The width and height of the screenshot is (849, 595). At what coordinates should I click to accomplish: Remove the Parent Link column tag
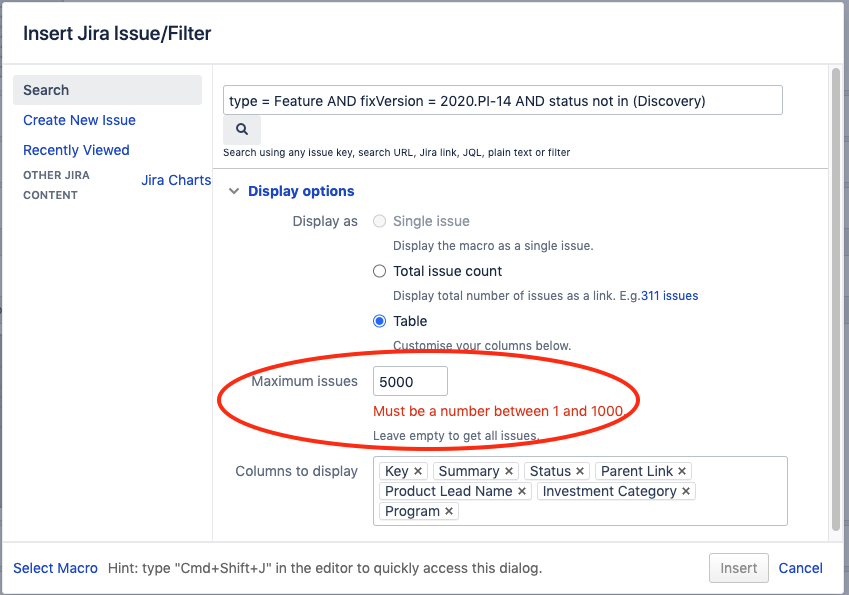pos(682,471)
